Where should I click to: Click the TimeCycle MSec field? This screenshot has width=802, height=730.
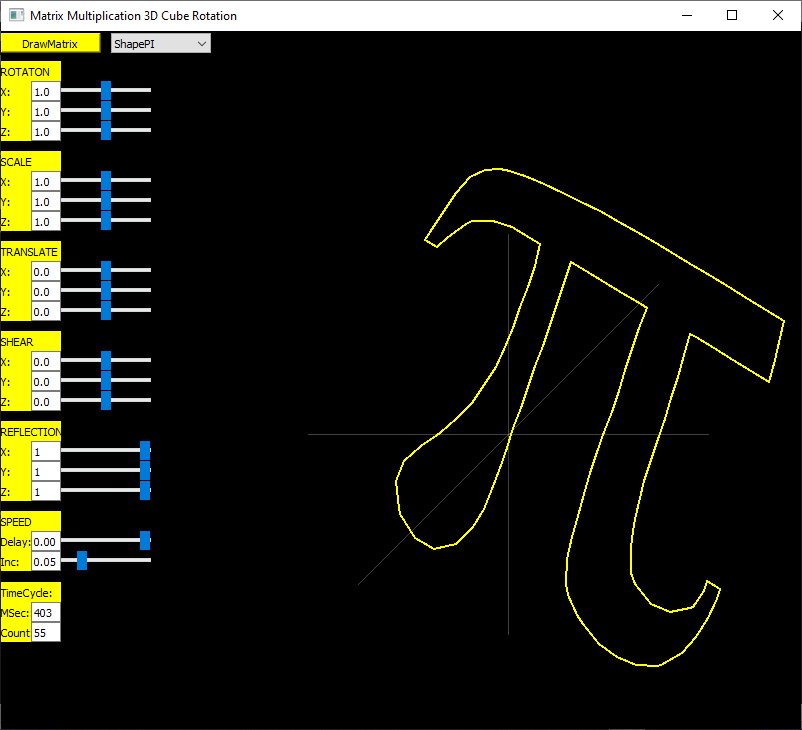(46, 612)
